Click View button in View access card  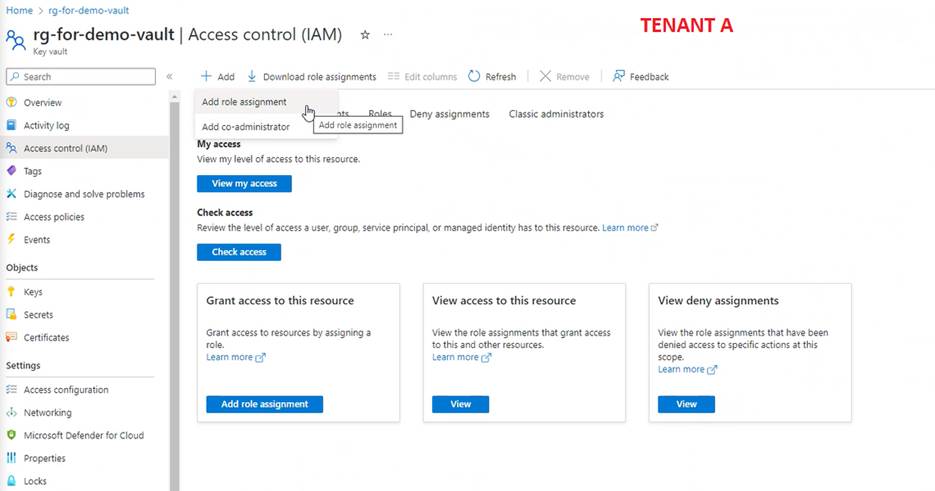point(460,404)
